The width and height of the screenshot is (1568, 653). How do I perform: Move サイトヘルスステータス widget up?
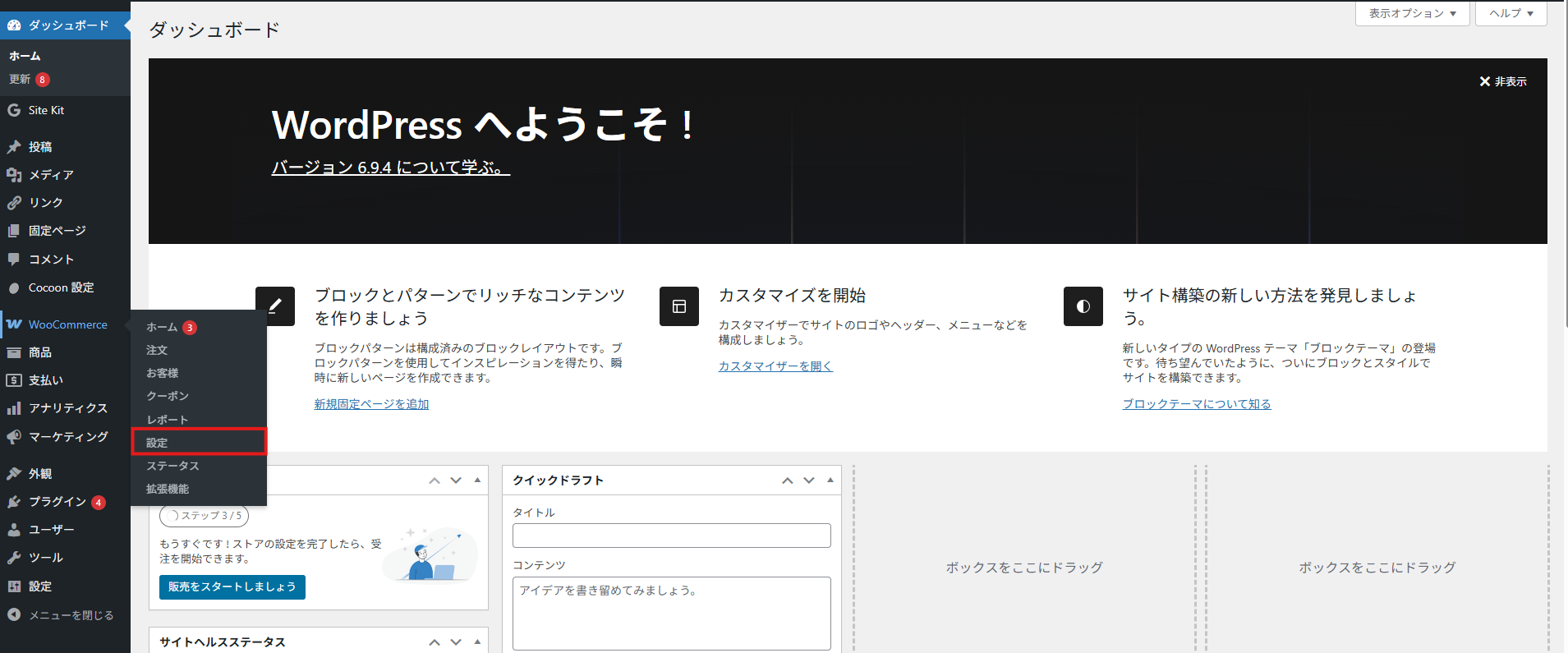(x=435, y=642)
